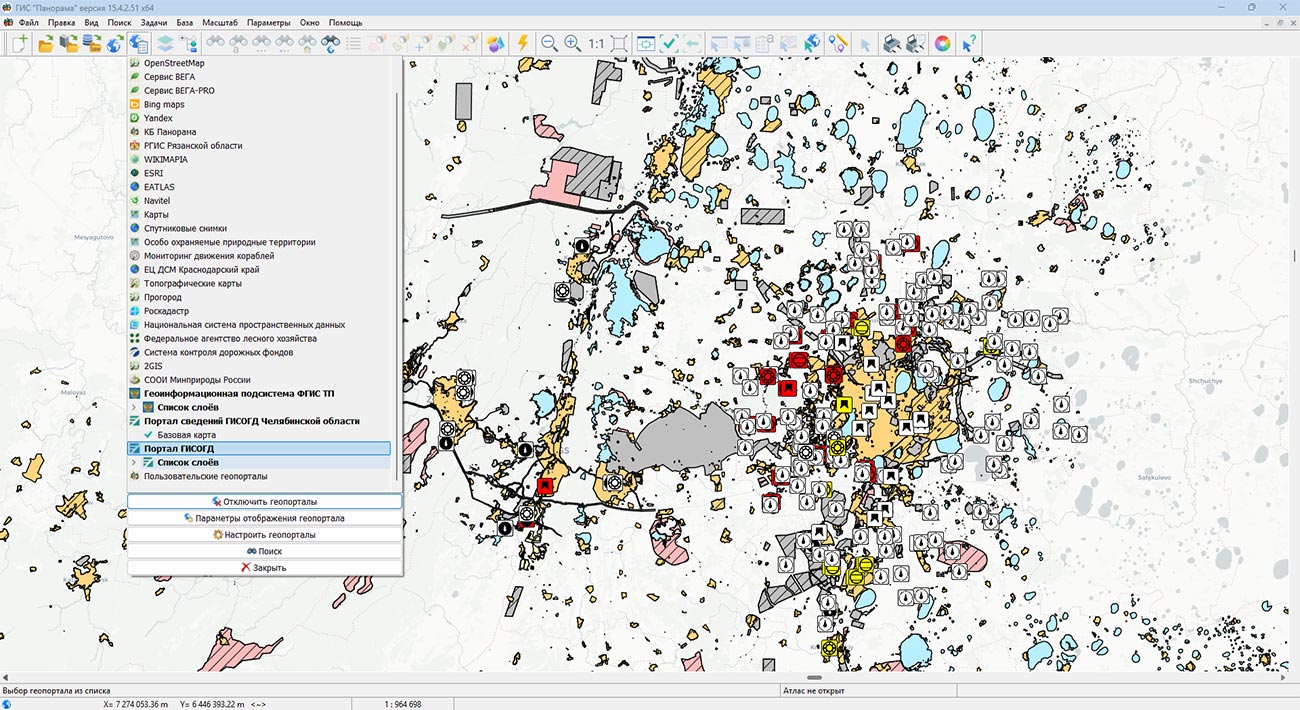1300x710 pixels.
Task: Click the open database (DBM) toolbar icon
Action: 92,43
